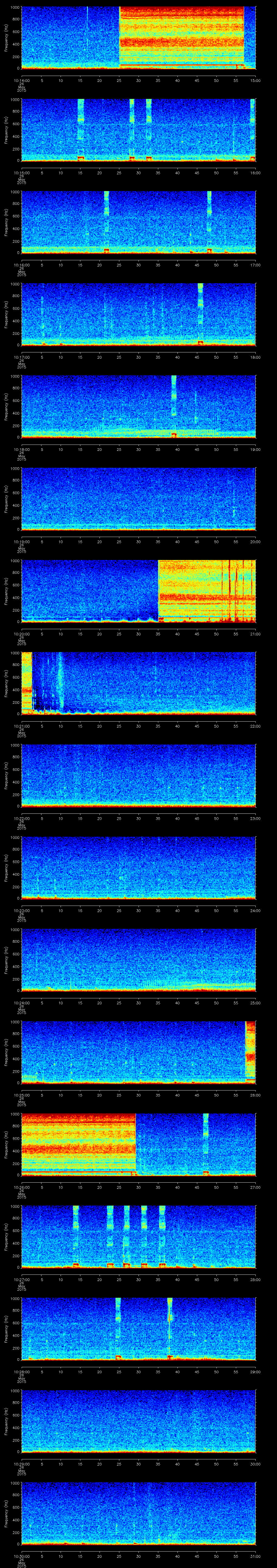This screenshot has width=277, height=1568.
Task: Click the 10:30:00 start time label
Action: [21, 1556]
